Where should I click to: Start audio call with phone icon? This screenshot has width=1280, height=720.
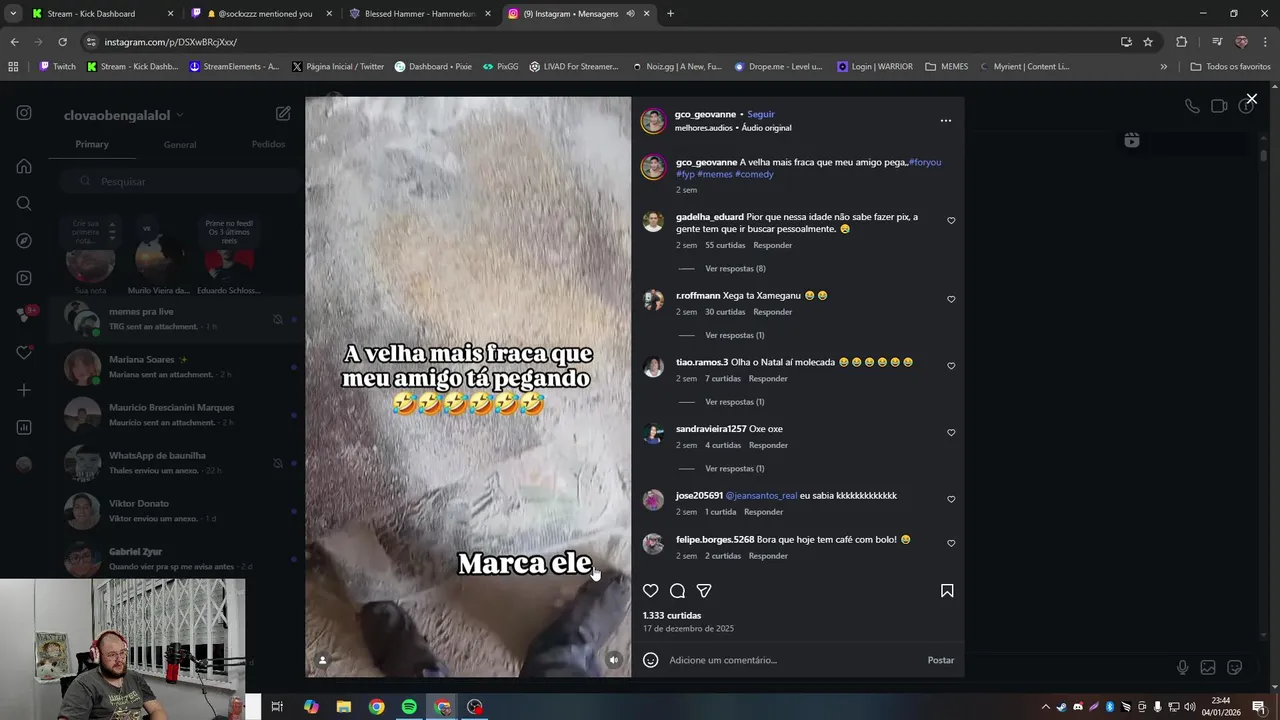click(x=1192, y=106)
